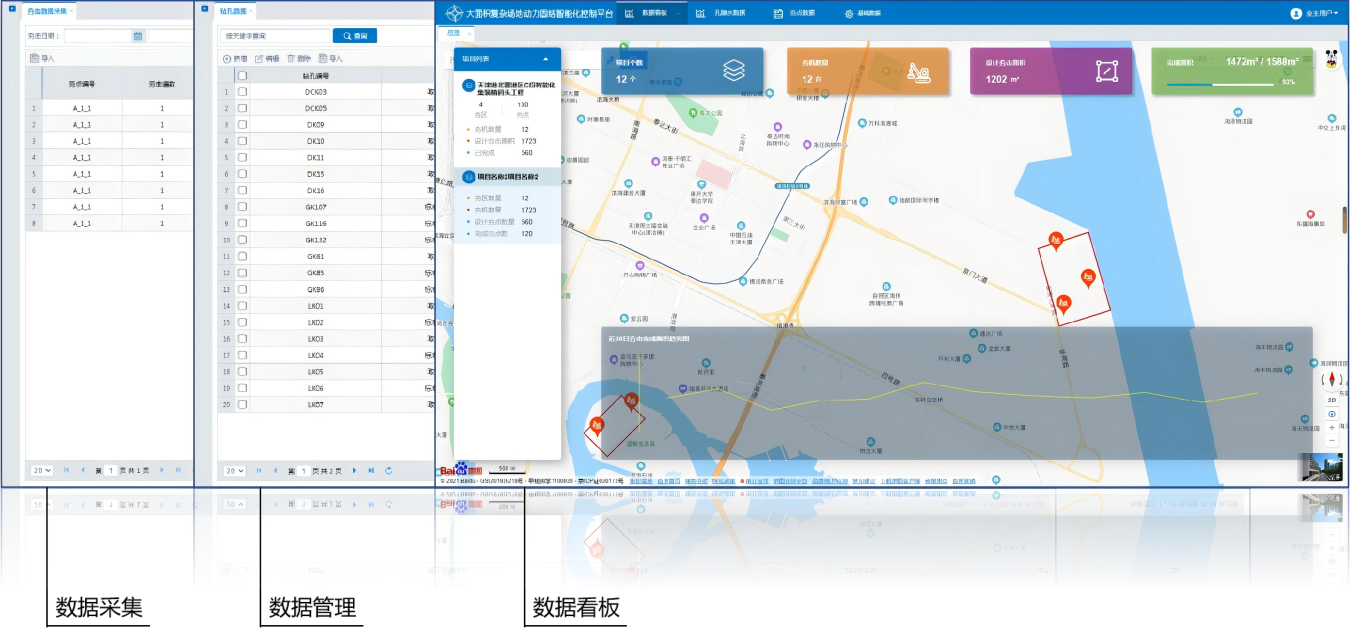
Task: Click the map zoom-in plus button
Action: (1331, 427)
